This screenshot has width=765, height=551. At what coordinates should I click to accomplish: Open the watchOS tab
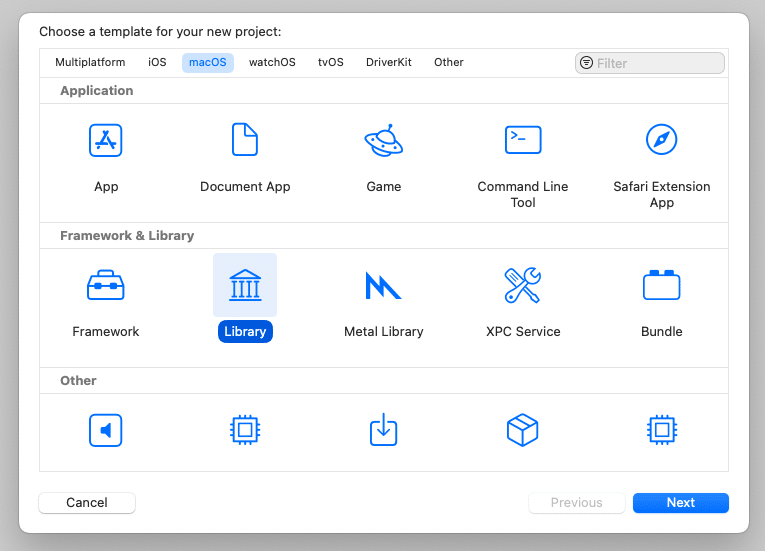272,62
